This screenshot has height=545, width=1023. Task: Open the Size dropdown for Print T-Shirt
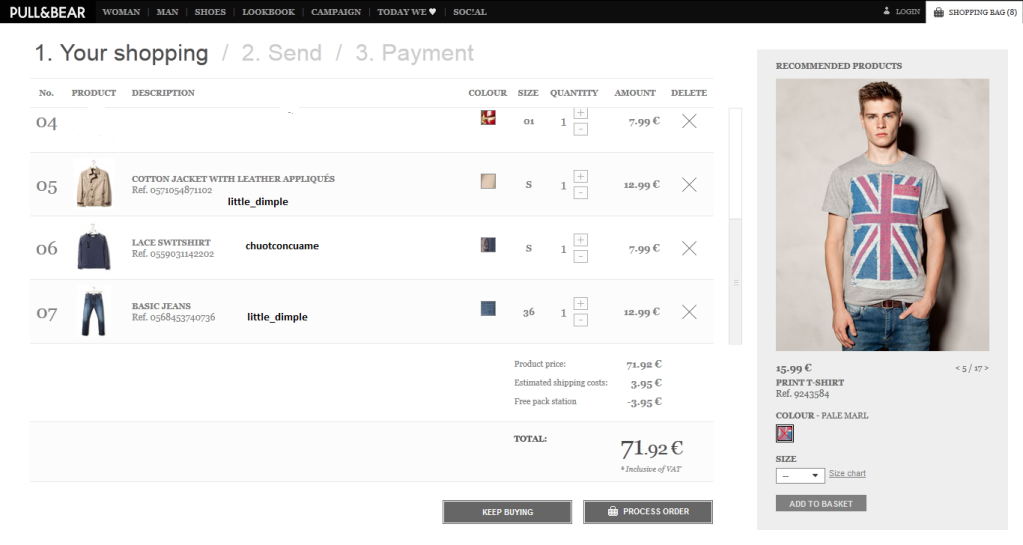800,475
